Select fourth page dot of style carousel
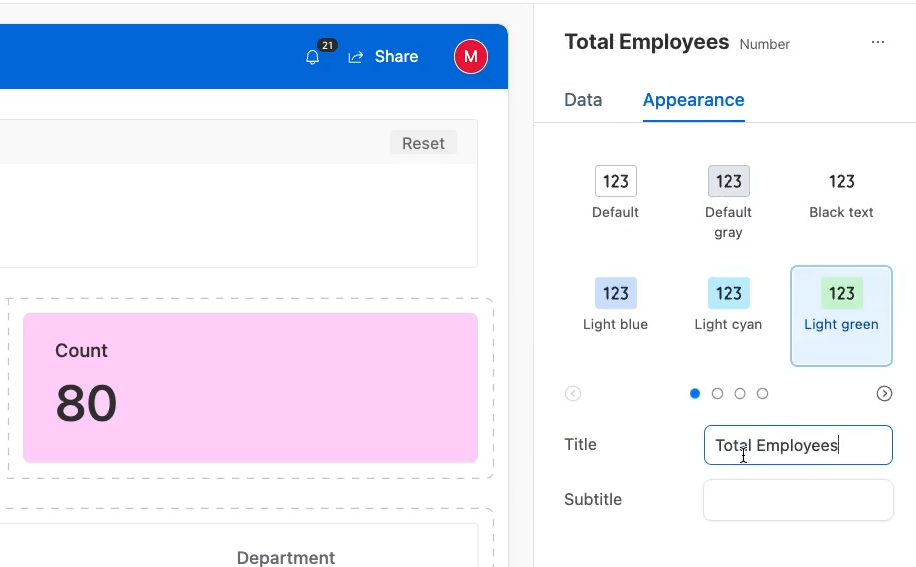916x567 pixels. (762, 394)
